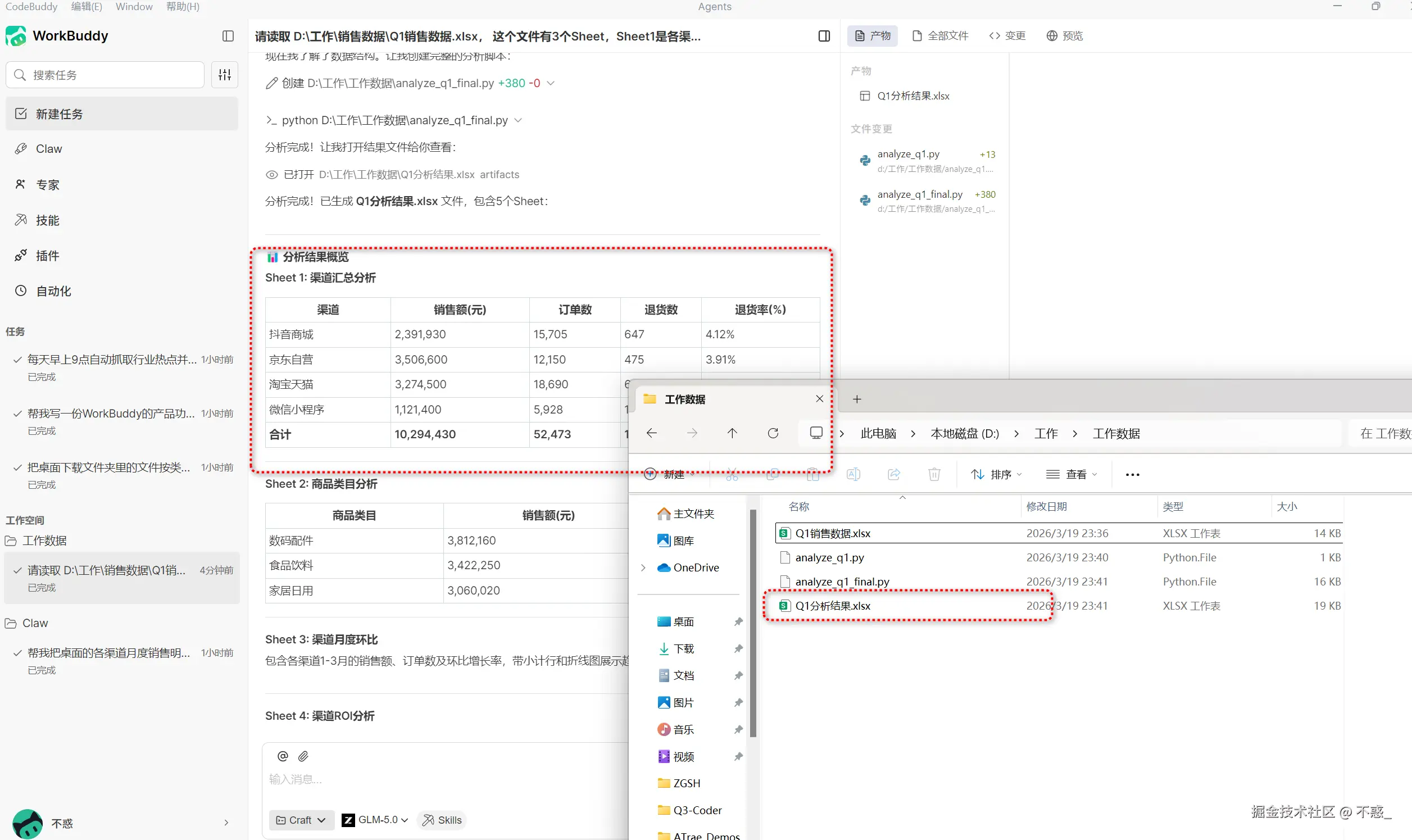Expand the python command output chevron

point(518,120)
